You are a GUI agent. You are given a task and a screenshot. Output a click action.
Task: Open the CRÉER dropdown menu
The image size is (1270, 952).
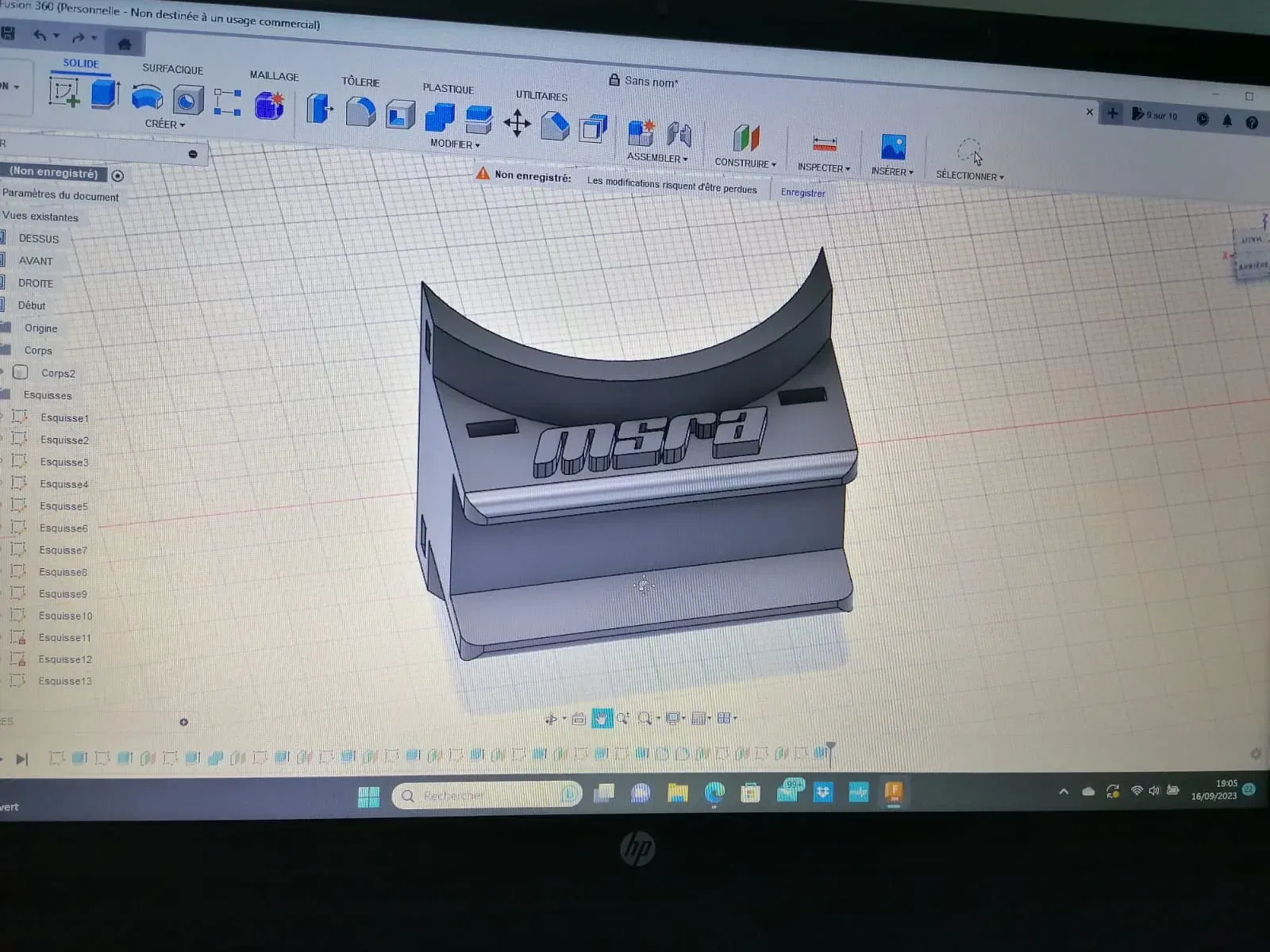[x=165, y=125]
